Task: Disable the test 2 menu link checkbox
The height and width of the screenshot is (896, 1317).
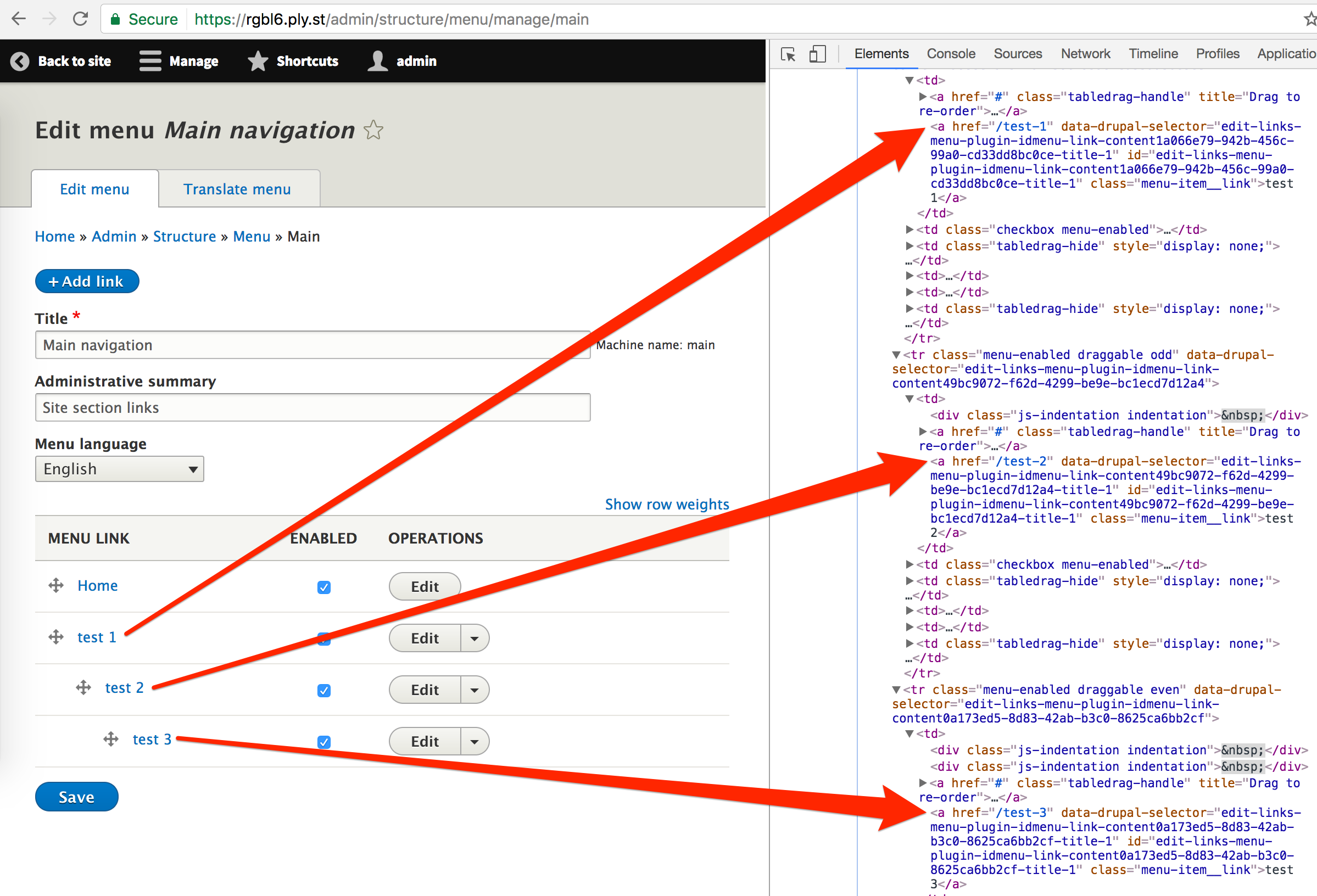Action: pyautogui.click(x=323, y=691)
